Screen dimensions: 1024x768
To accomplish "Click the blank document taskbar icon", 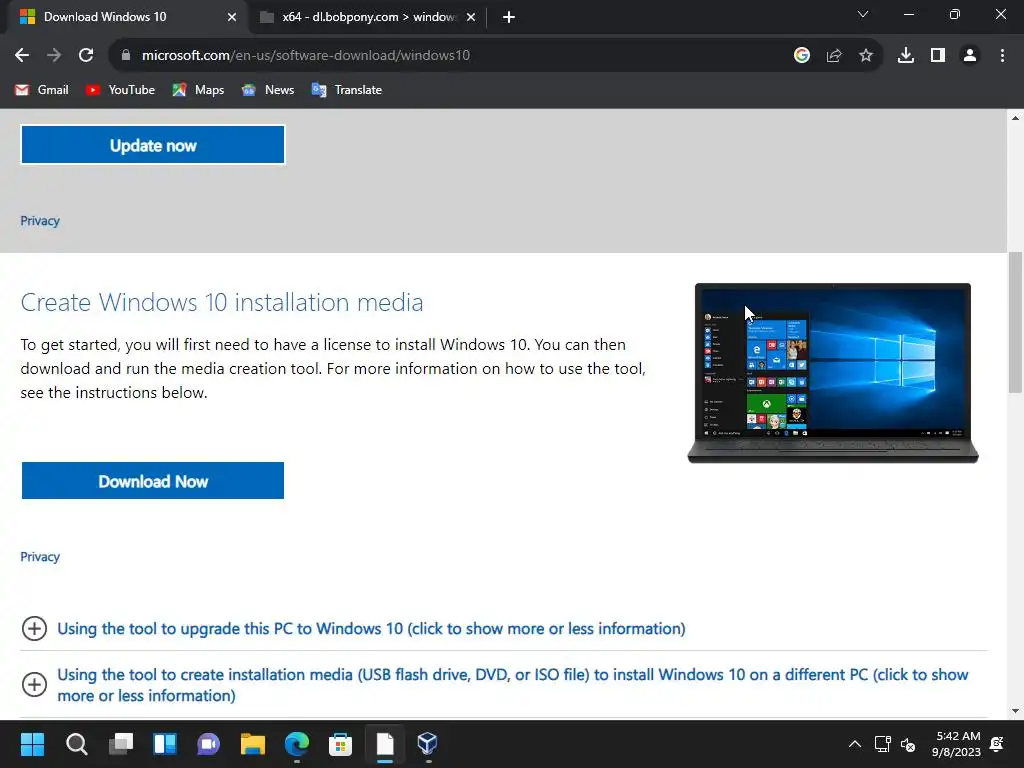I will click(385, 744).
